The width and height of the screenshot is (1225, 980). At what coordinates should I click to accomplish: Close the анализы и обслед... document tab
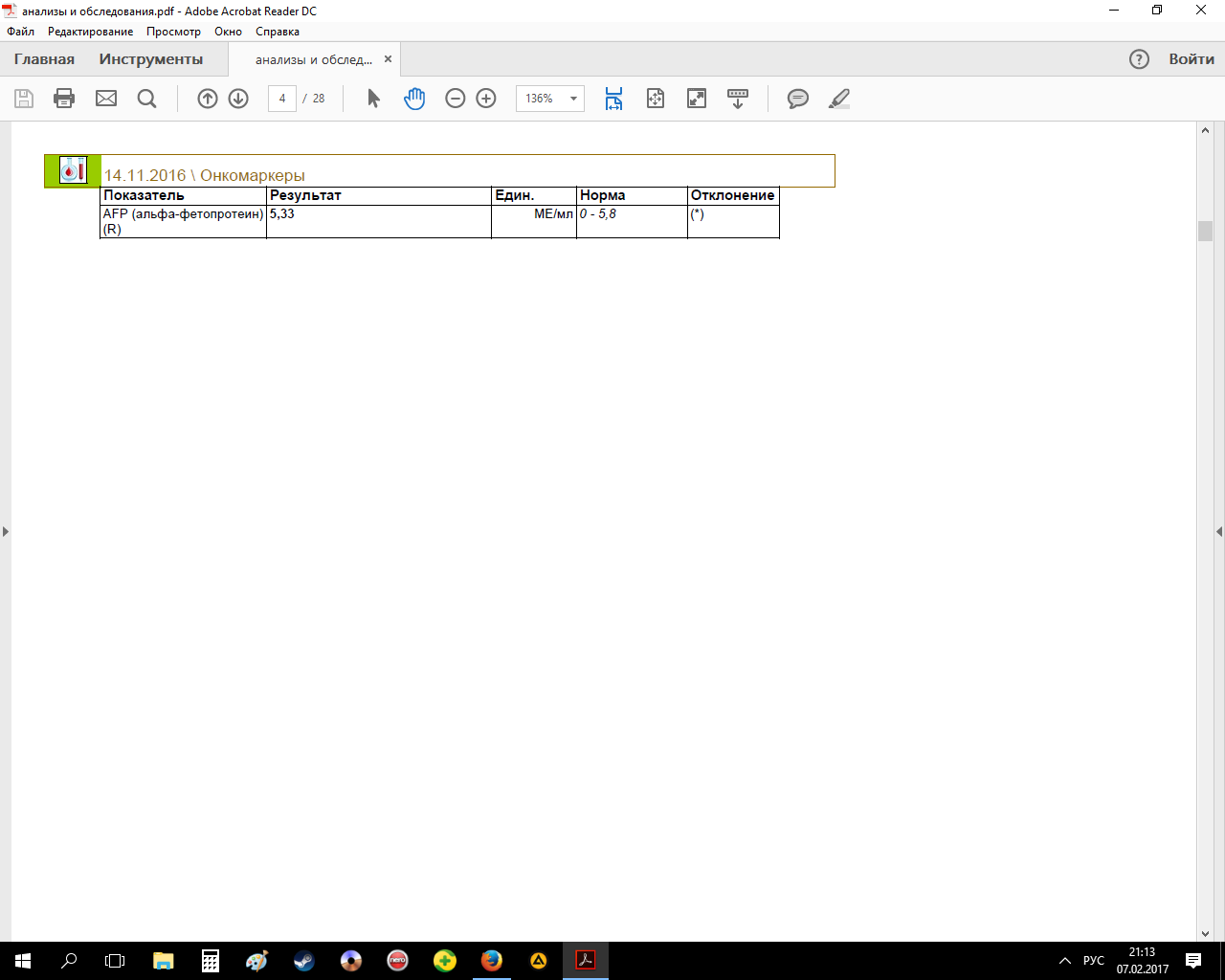tap(388, 59)
